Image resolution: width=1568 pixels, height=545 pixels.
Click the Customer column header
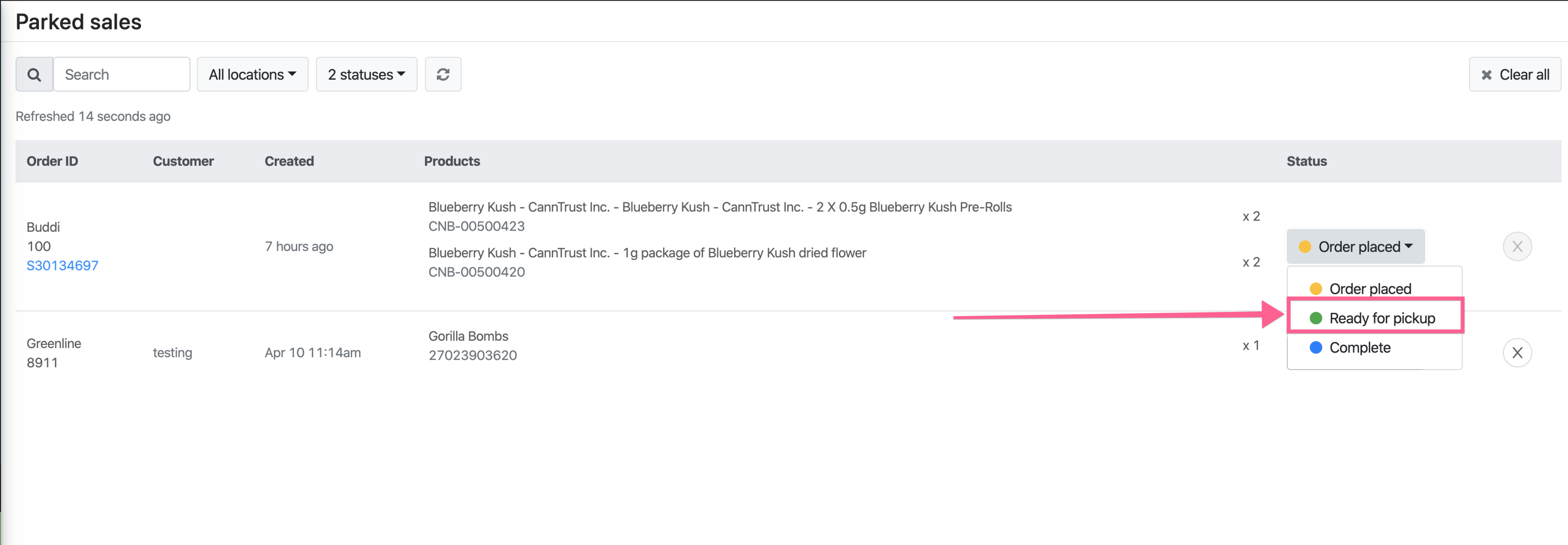pyautogui.click(x=183, y=161)
